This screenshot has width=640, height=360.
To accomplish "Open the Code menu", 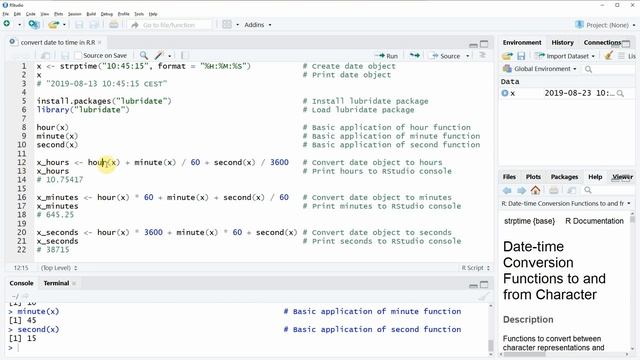I will point(31,14).
